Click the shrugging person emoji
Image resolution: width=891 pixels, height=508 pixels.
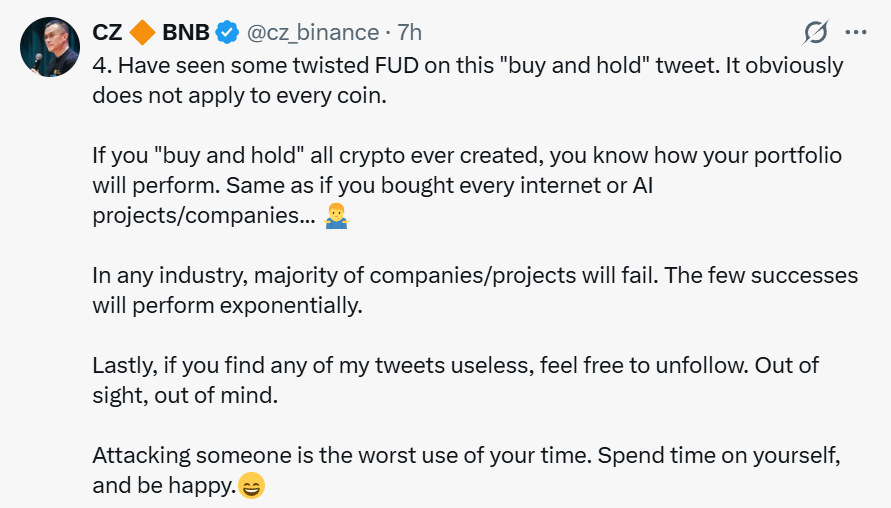pos(337,217)
